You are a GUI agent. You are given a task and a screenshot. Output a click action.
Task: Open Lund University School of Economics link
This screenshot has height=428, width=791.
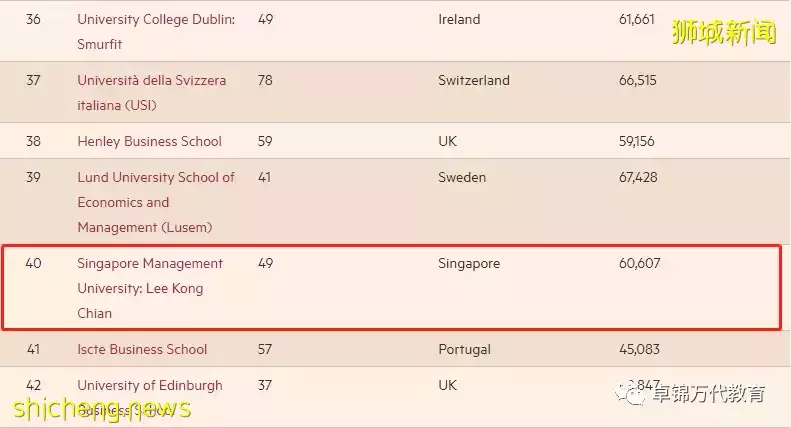pos(156,202)
